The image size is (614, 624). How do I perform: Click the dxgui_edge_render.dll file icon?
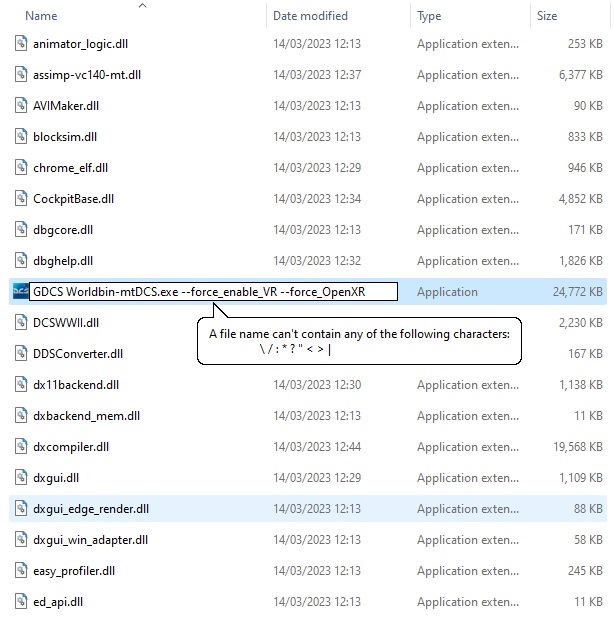[21, 509]
